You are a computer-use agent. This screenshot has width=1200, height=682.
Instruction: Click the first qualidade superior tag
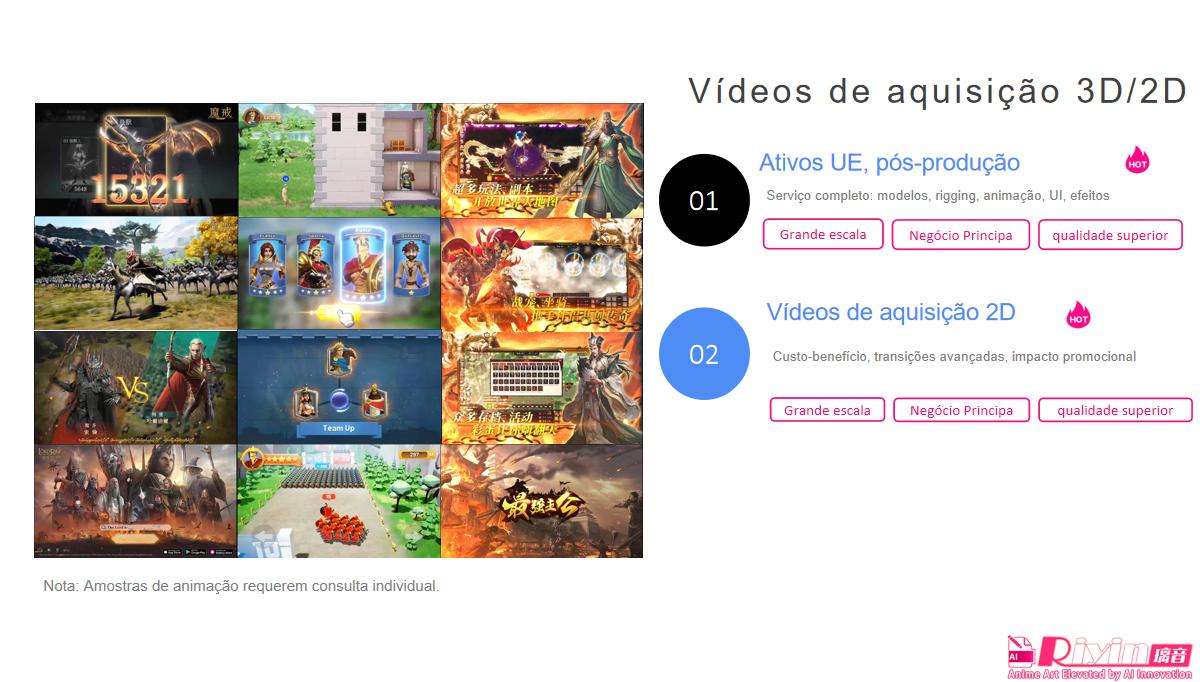[1110, 235]
